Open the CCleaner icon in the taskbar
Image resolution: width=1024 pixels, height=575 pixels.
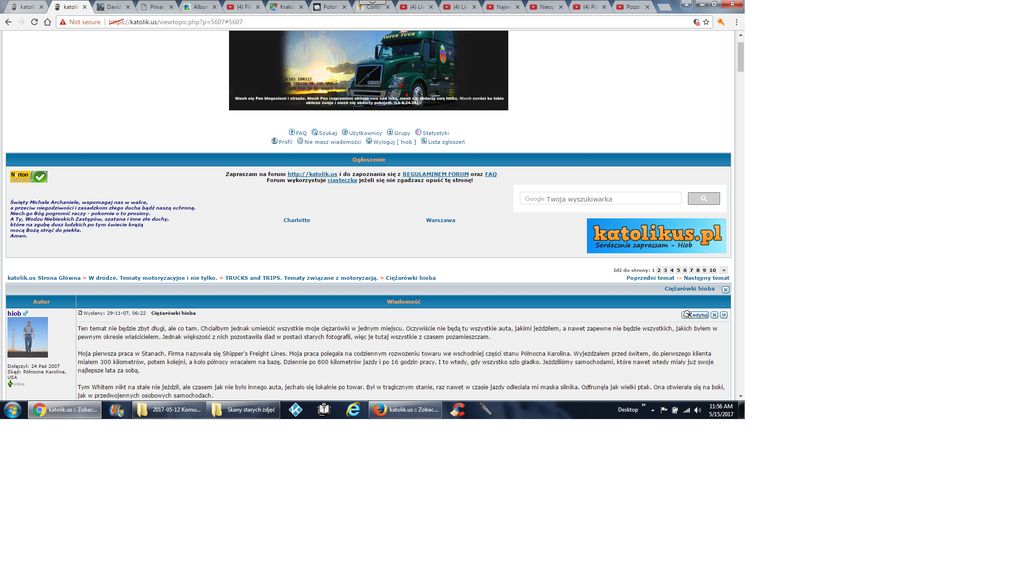(457, 410)
